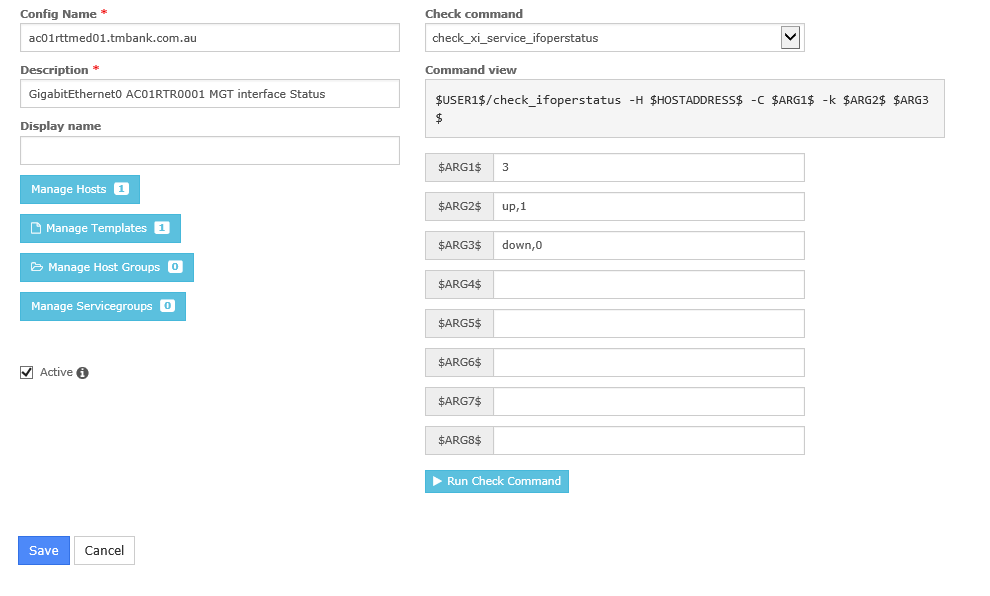Focus the Description text field

[x=209, y=94]
